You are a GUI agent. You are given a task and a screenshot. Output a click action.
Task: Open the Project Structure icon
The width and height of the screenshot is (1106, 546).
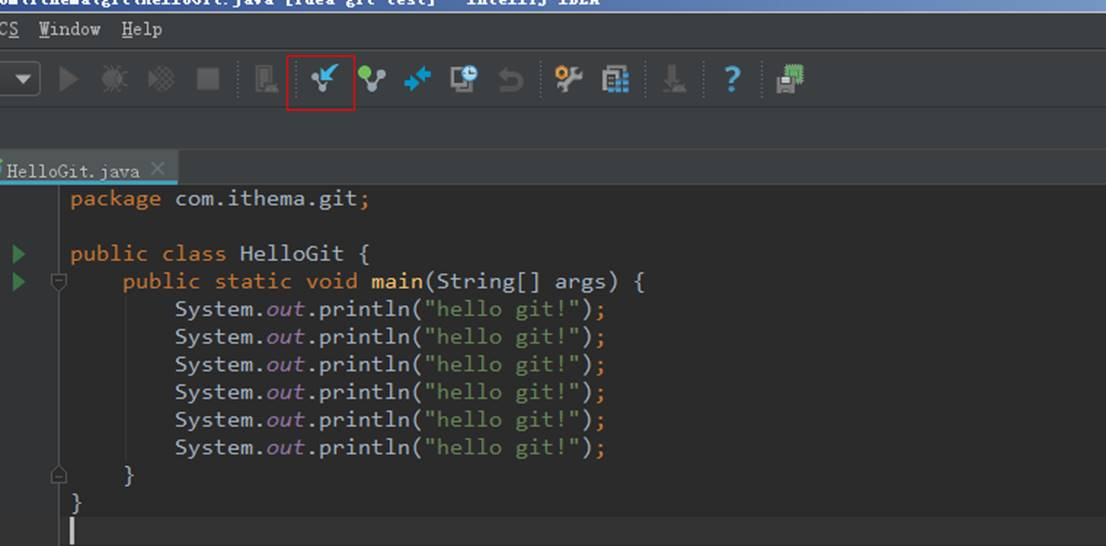coord(615,79)
